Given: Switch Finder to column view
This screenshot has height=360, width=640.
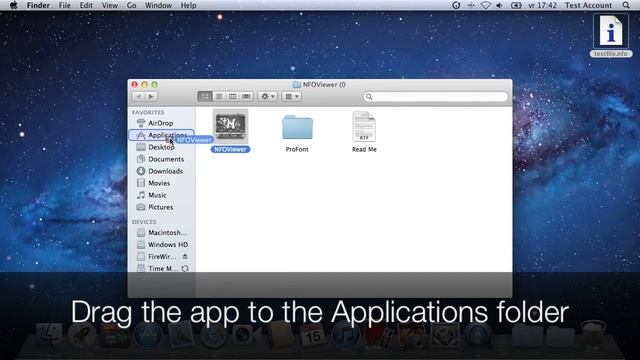Looking at the screenshot, I should [x=232, y=96].
